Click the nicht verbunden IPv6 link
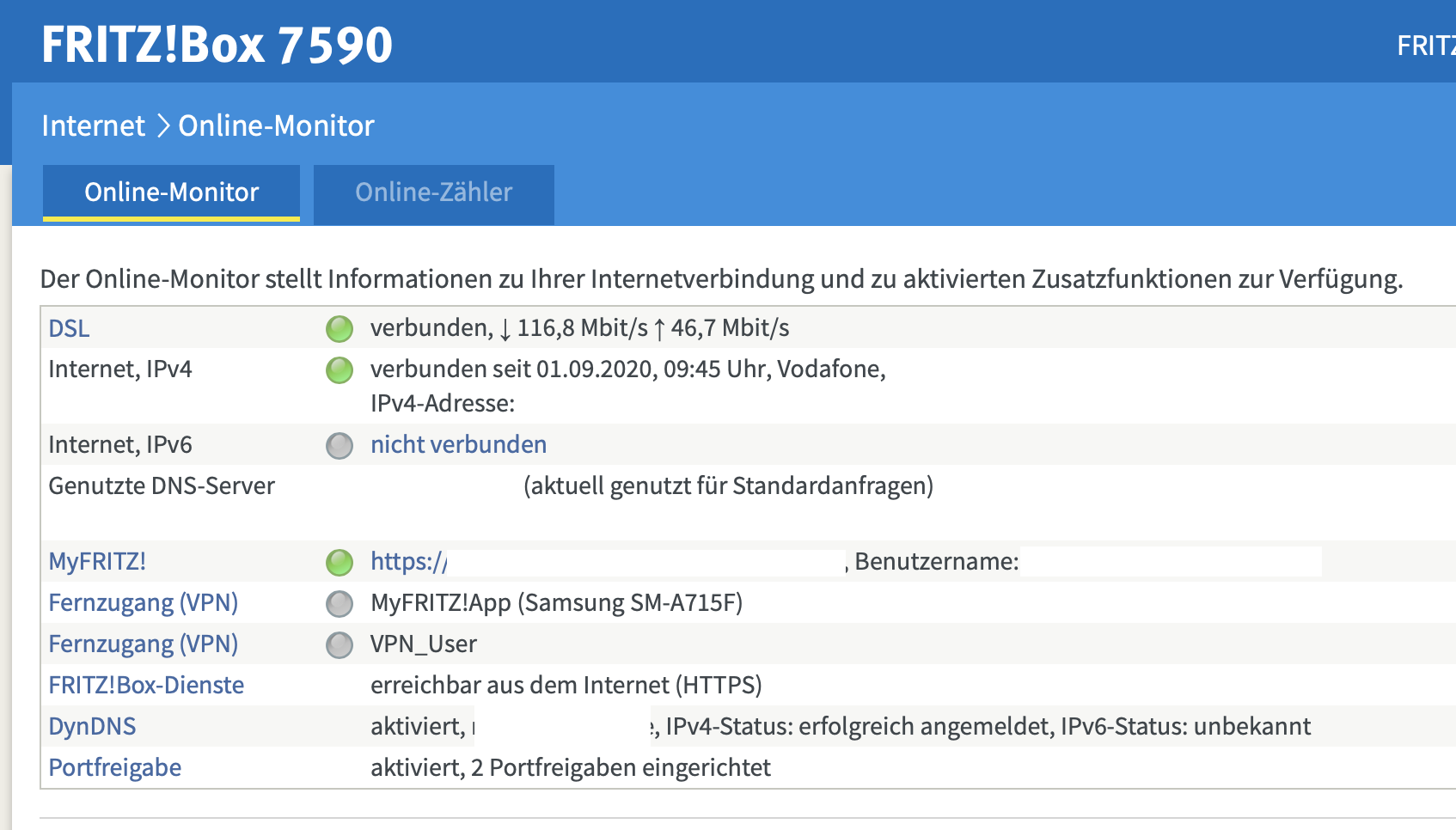The height and width of the screenshot is (830, 1456). click(458, 444)
